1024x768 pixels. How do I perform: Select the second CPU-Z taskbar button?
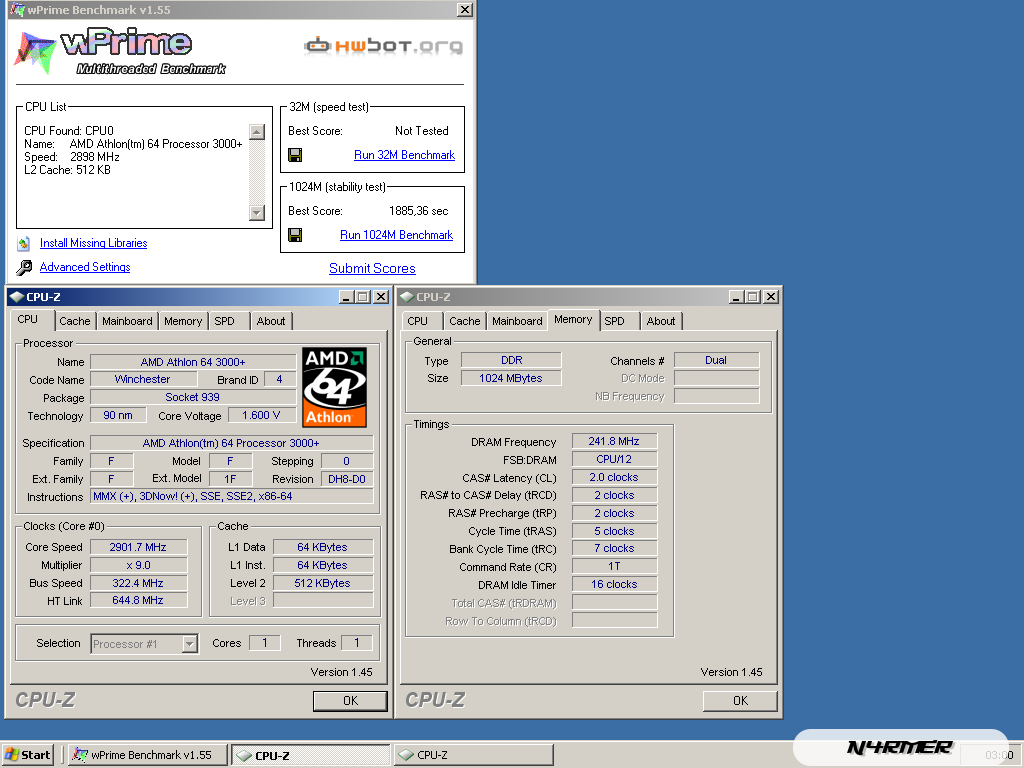[x=473, y=755]
